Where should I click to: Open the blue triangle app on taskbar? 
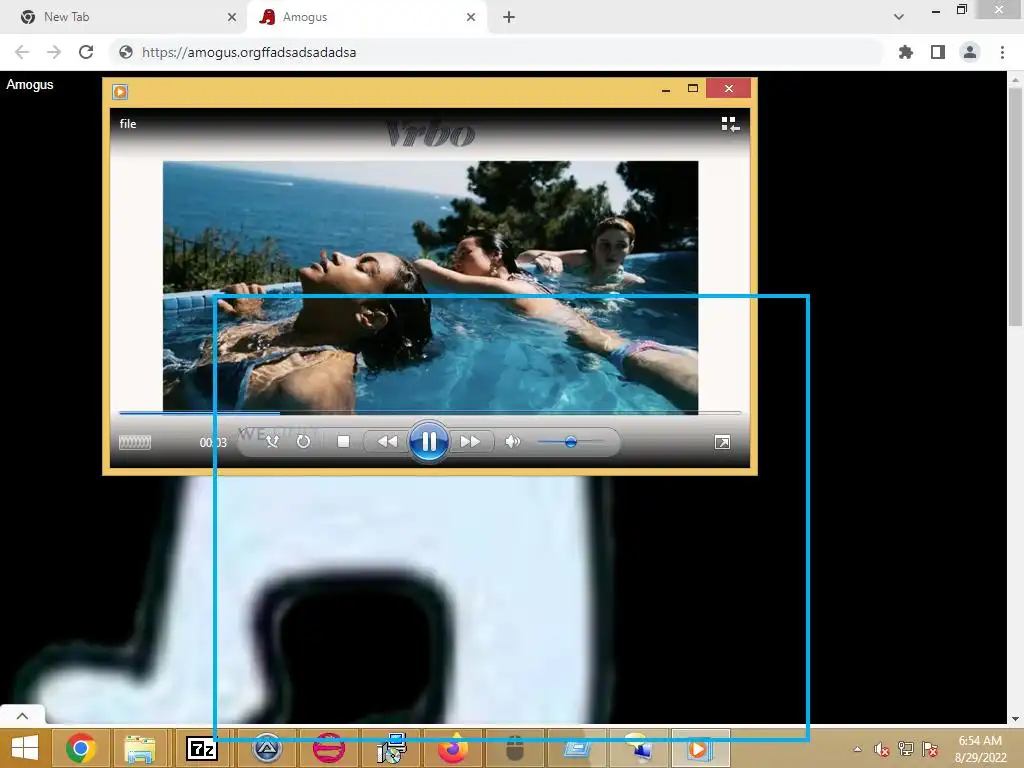[266, 748]
